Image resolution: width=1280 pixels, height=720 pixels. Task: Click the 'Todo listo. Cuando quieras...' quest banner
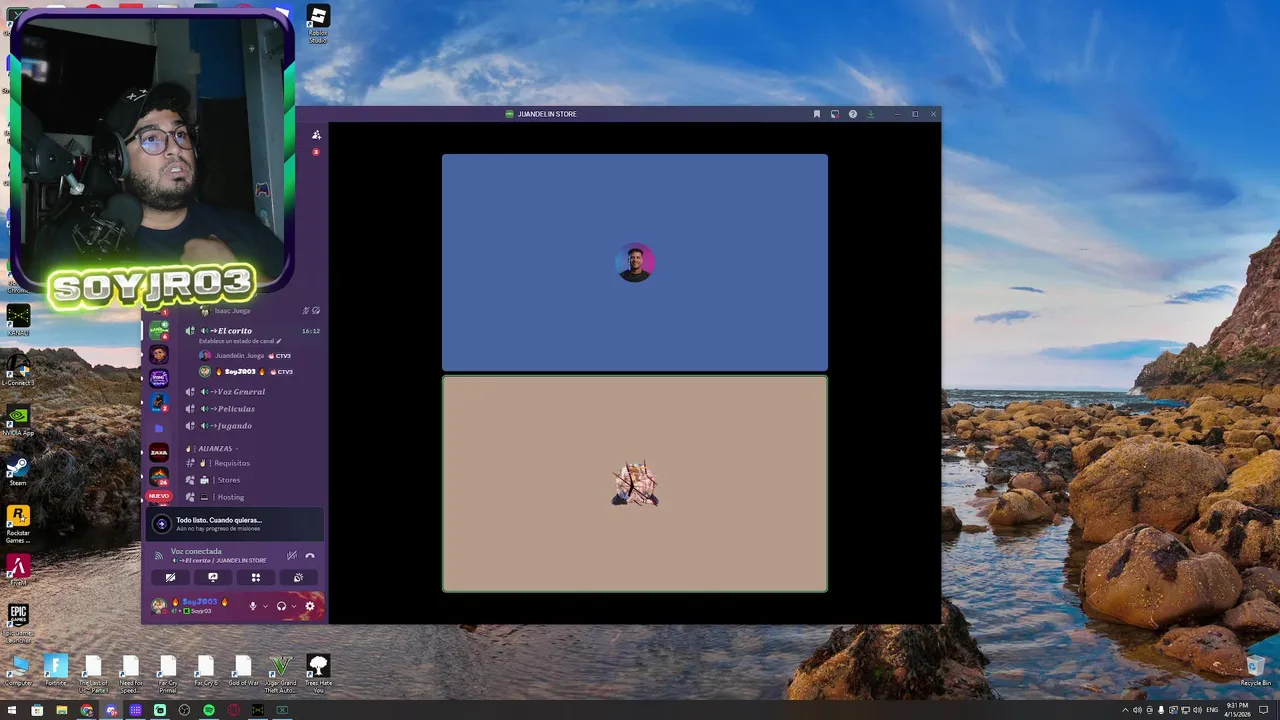coord(235,524)
